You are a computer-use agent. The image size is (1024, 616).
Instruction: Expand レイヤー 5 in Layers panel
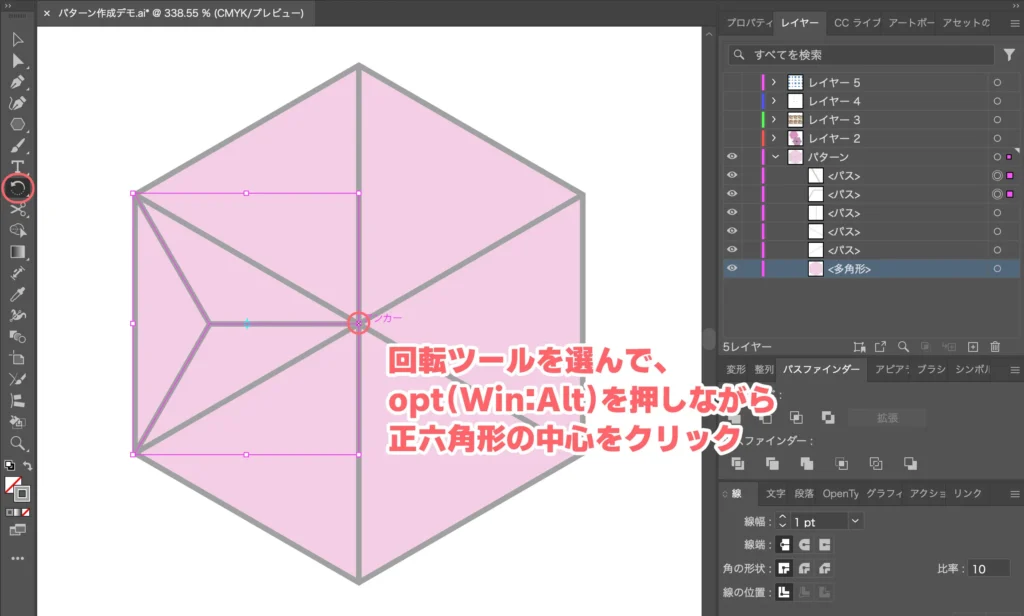(x=776, y=82)
